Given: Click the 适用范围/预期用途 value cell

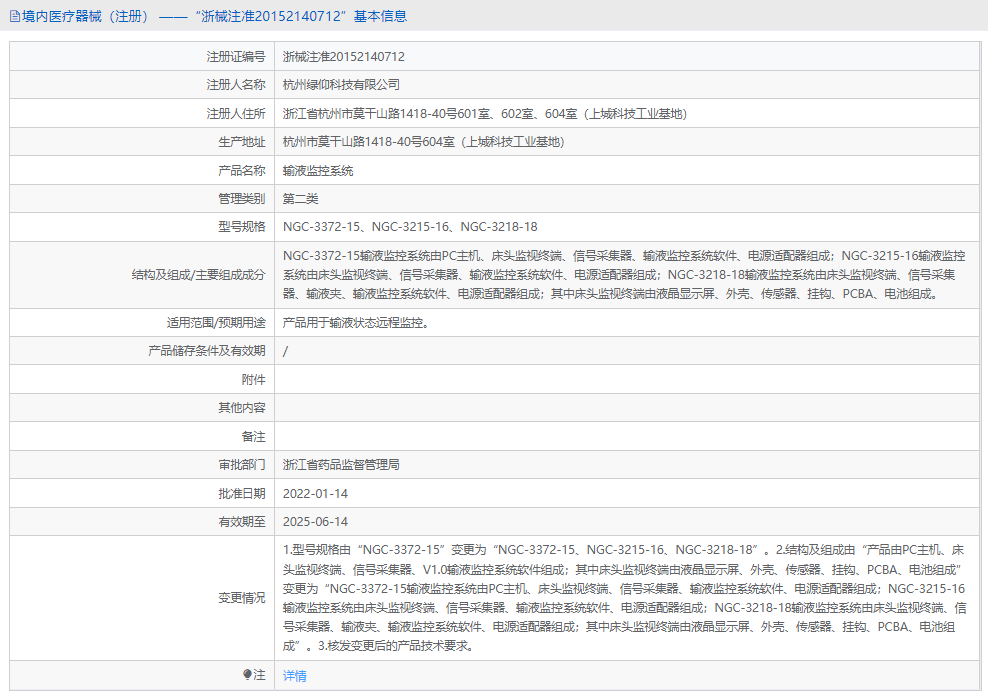Looking at the screenshot, I should point(363,322).
